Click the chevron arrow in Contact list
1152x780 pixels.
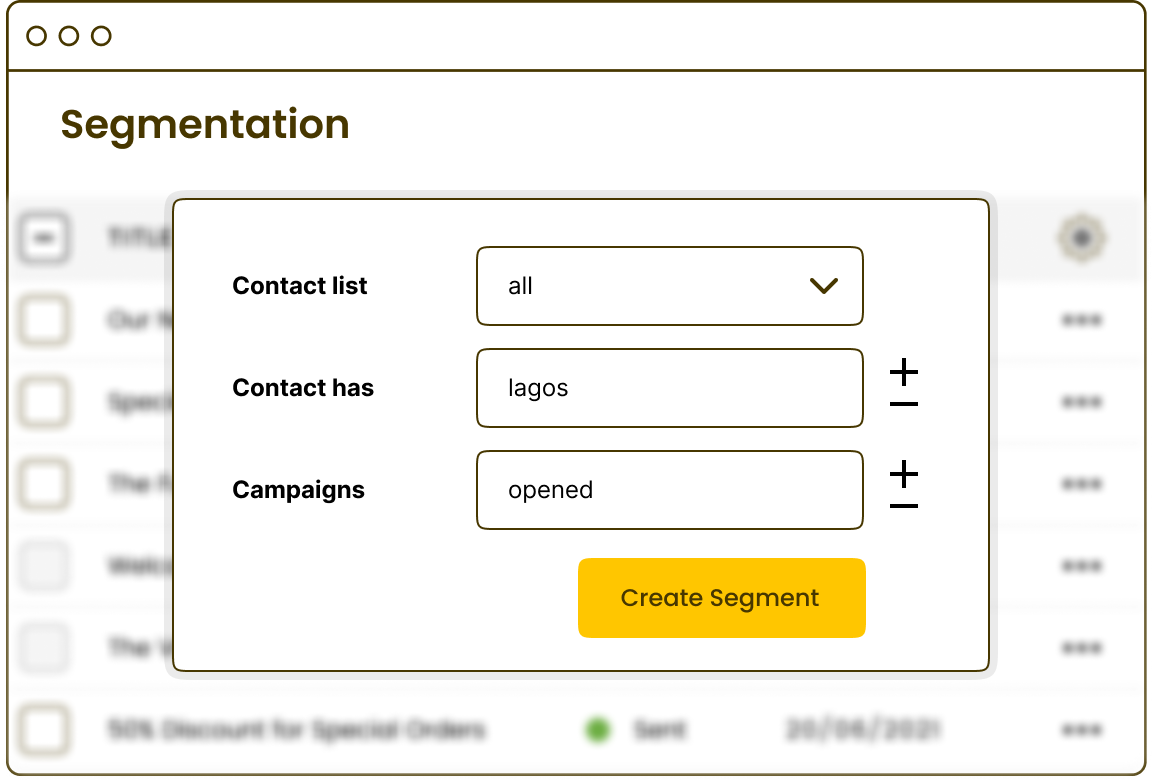click(x=824, y=286)
